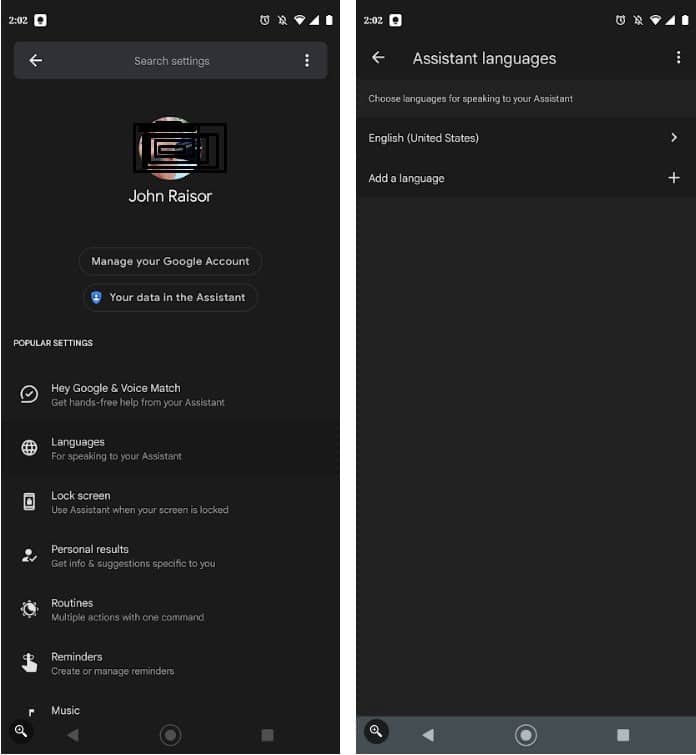This screenshot has width=696, height=755.
Task: Tap shield icon in Your data button
Action: pyautogui.click(x=96, y=298)
